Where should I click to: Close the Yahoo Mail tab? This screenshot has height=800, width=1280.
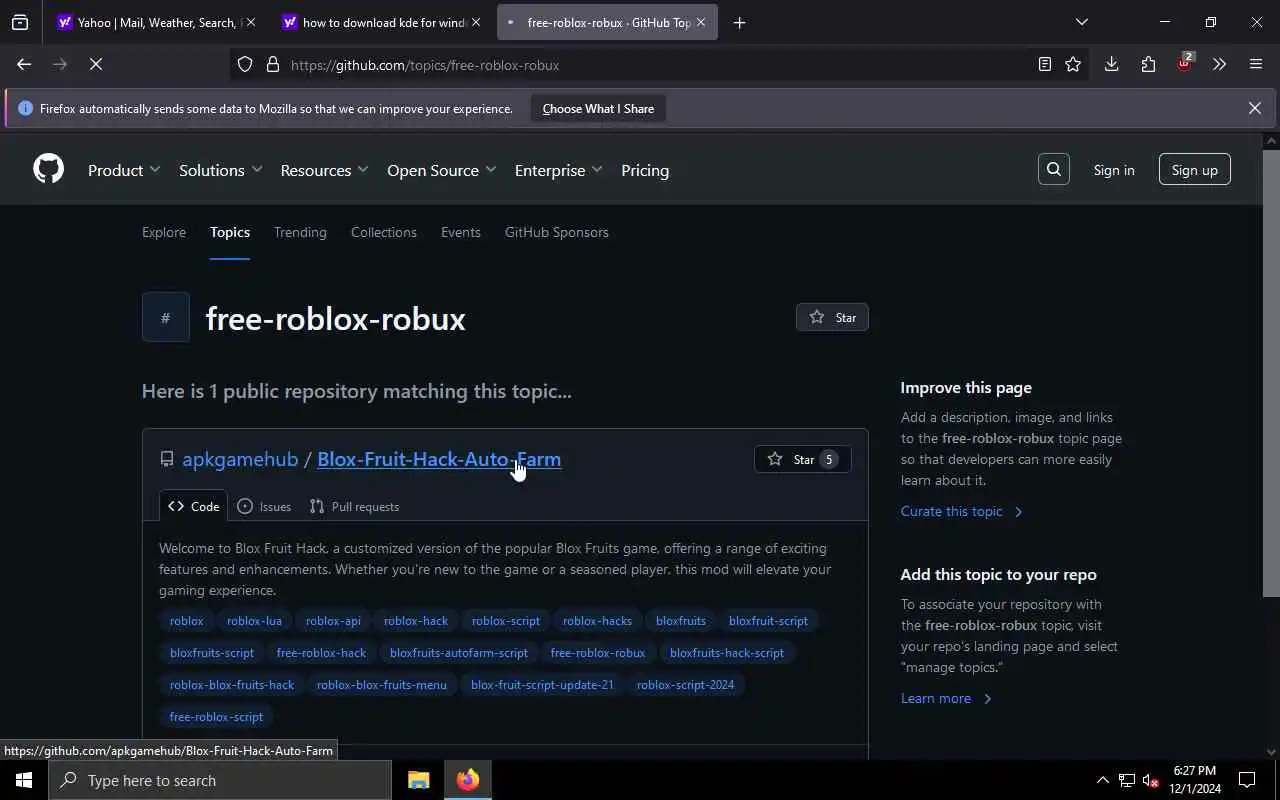(x=250, y=22)
